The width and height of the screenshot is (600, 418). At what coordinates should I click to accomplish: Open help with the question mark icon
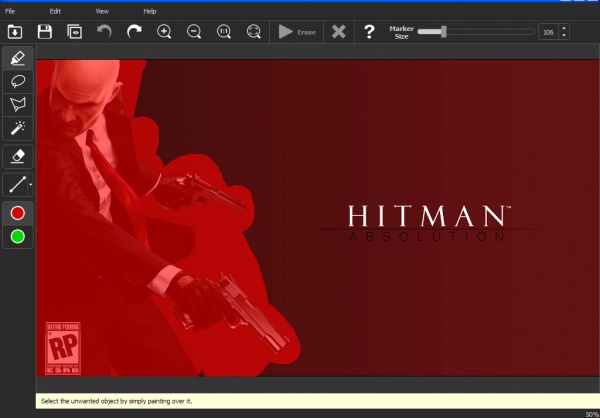point(369,32)
